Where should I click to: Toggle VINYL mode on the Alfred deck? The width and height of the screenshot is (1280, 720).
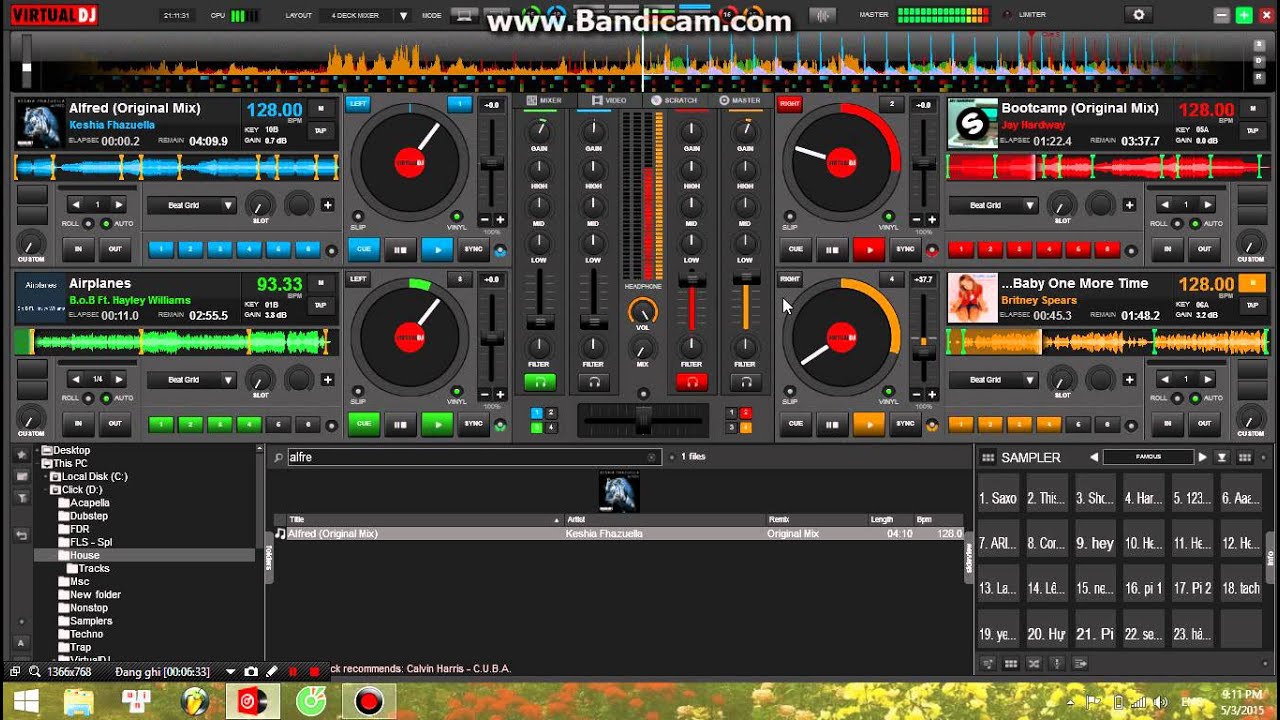pos(456,217)
